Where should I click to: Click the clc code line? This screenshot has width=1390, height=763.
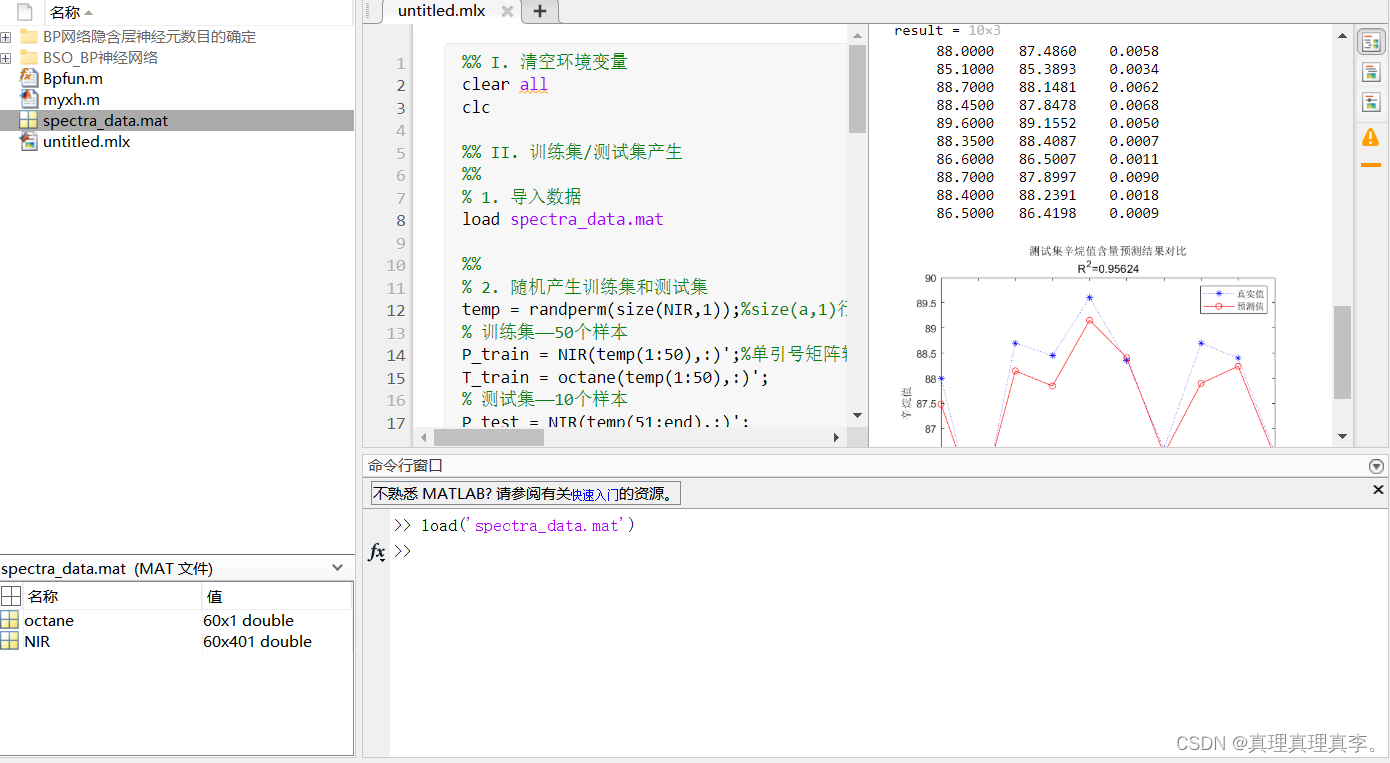pos(476,107)
